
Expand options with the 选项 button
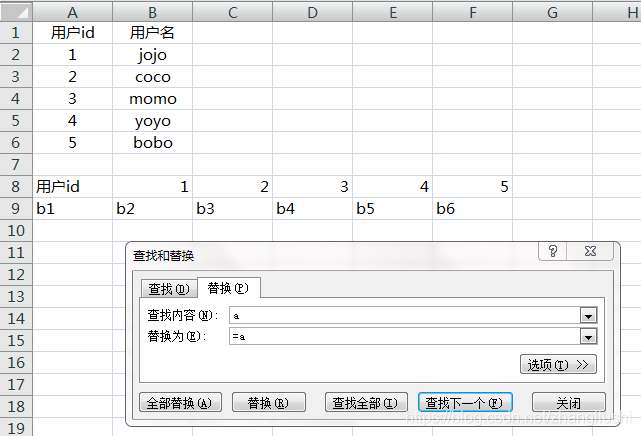click(x=558, y=364)
